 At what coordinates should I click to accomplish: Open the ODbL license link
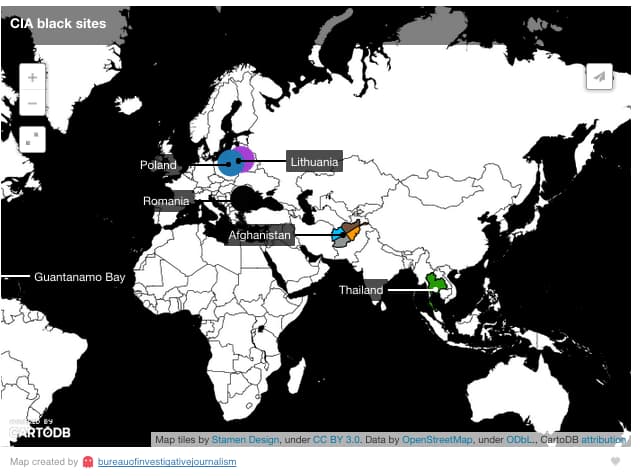pos(520,440)
